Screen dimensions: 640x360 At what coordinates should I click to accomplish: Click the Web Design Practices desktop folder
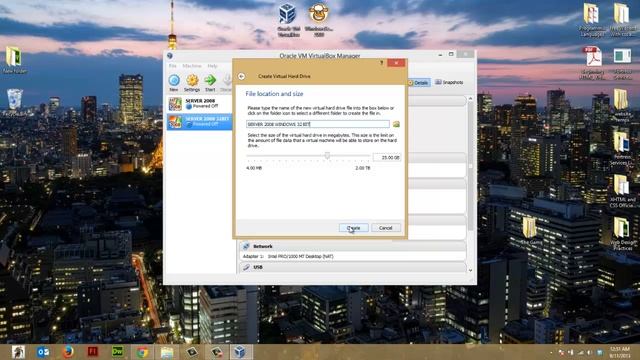621,233
